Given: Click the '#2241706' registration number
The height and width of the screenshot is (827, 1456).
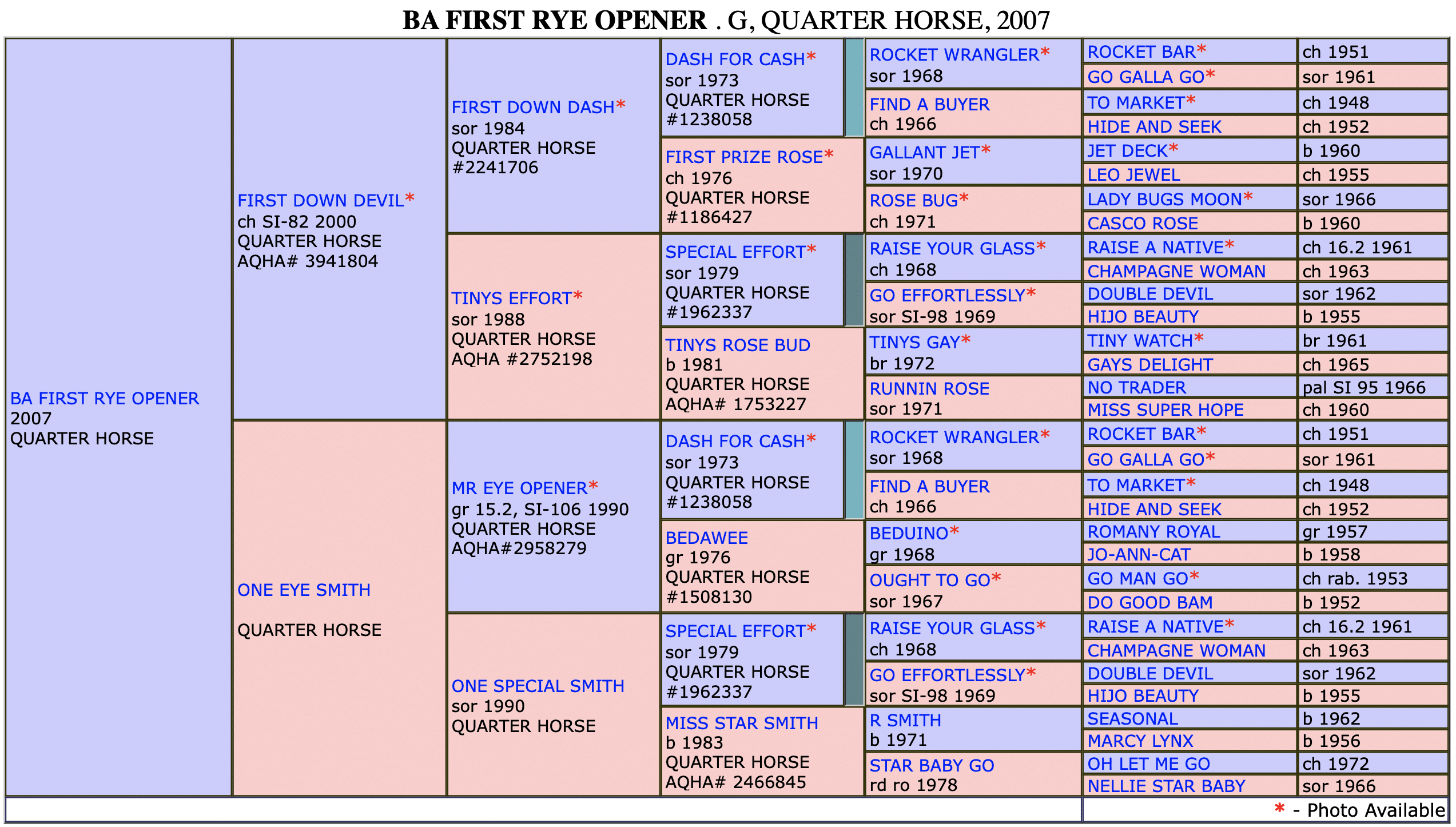Looking at the screenshot, I should (495, 167).
